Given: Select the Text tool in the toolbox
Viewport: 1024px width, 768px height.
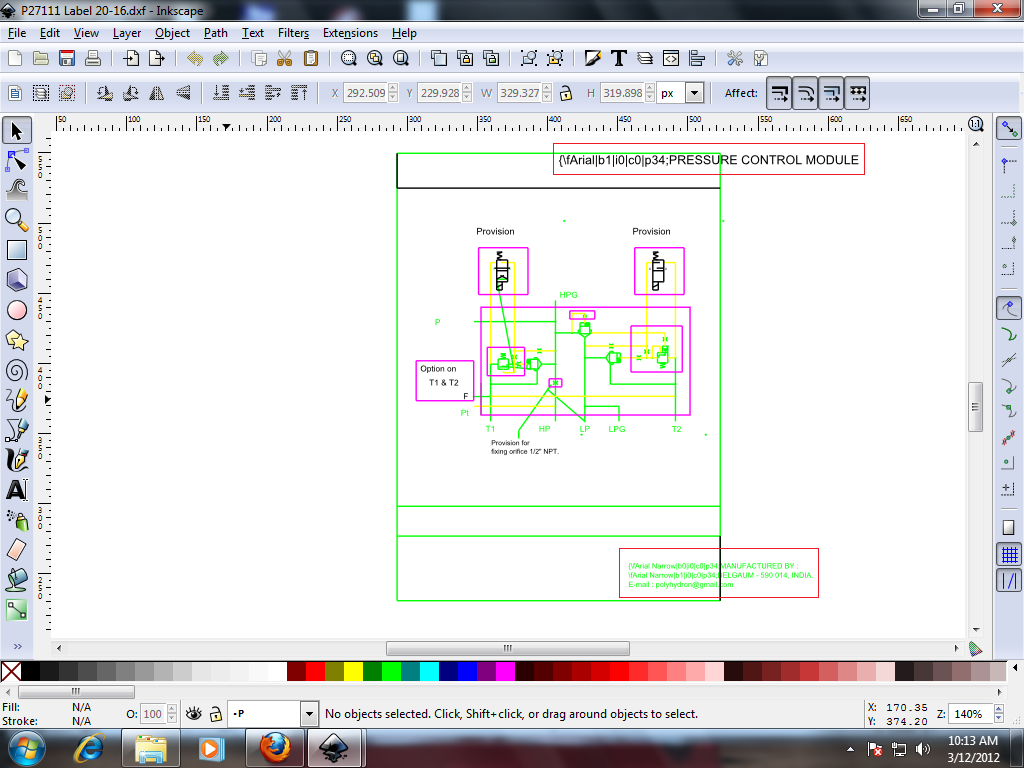Looking at the screenshot, I should pos(16,489).
